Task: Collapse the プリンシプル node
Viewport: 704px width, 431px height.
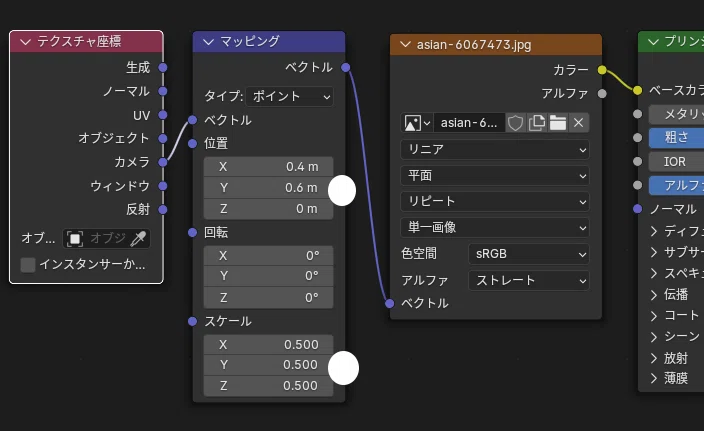Action: tap(653, 42)
